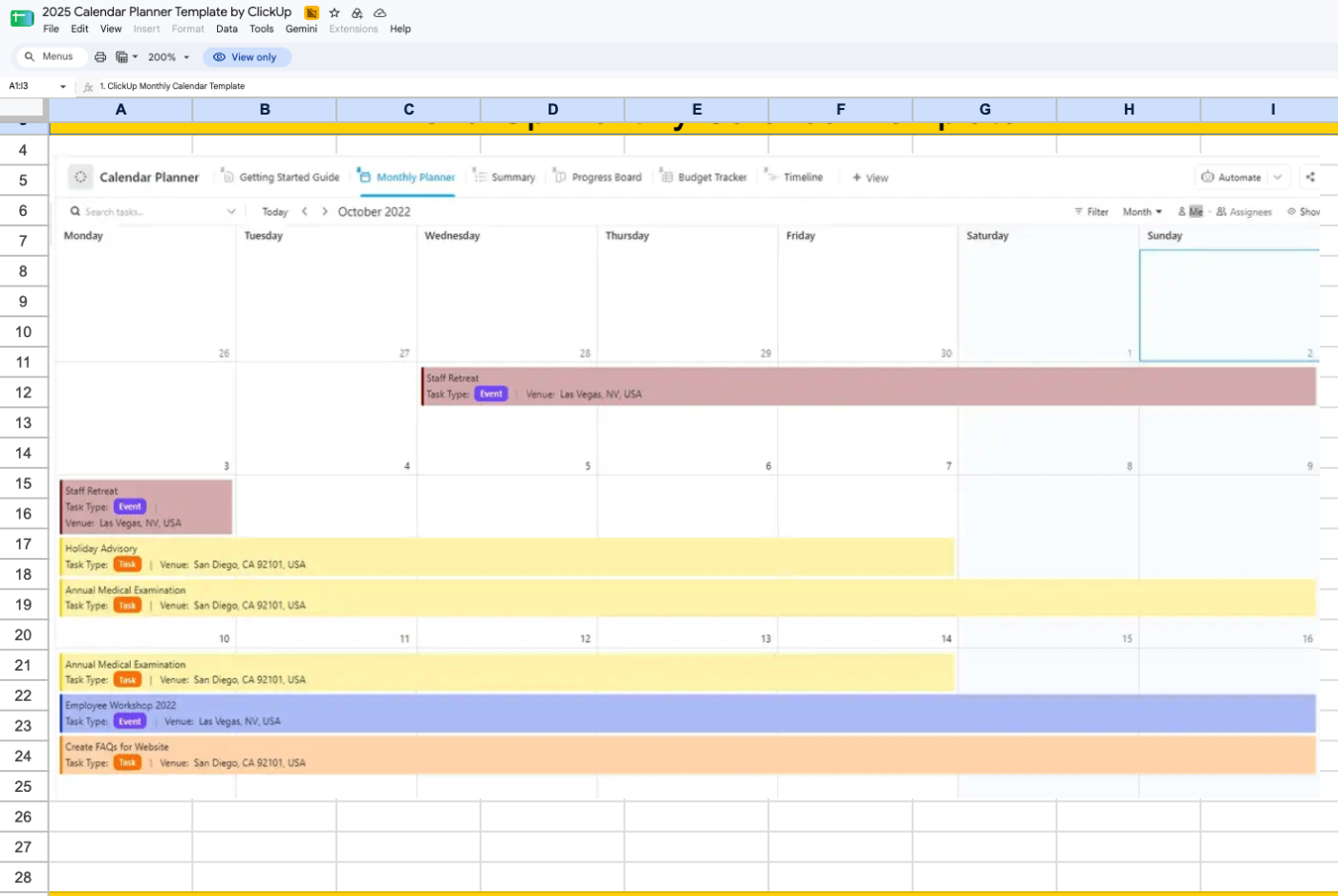Open the Month view dropdown
This screenshot has height=896, width=1338.
pos(1142,212)
